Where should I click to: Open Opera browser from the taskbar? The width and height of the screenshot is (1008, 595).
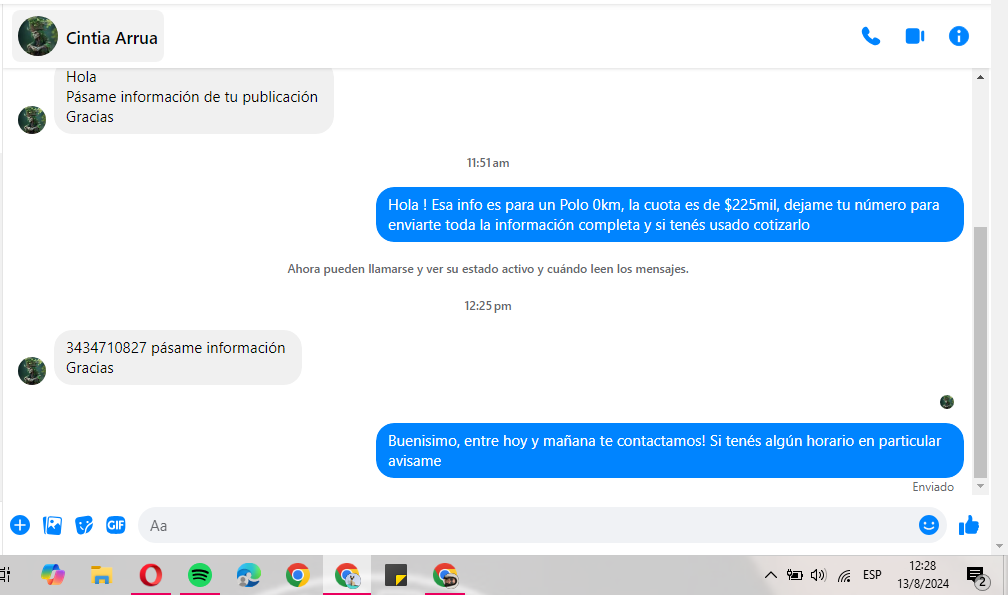(x=150, y=574)
